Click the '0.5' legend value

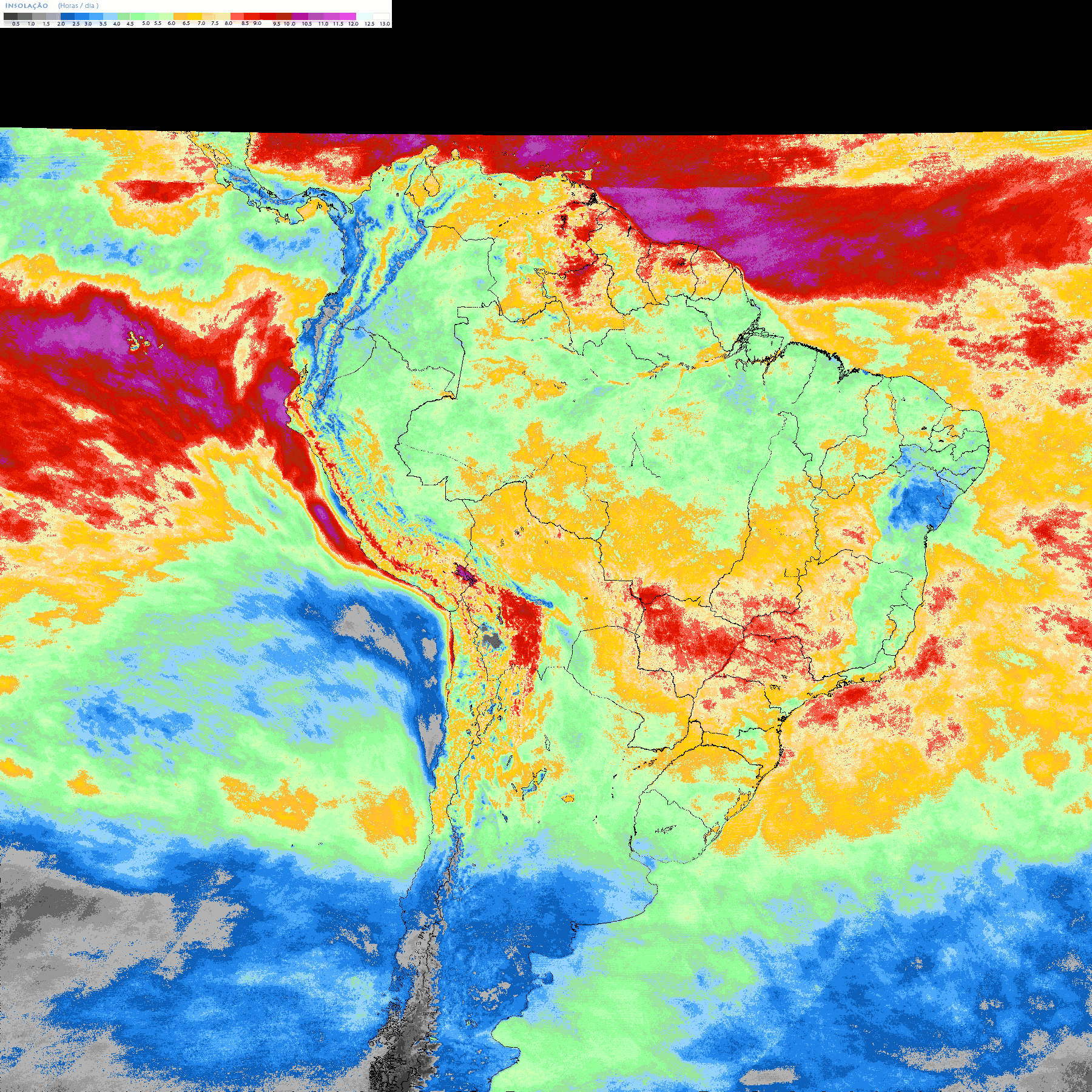coord(16,24)
